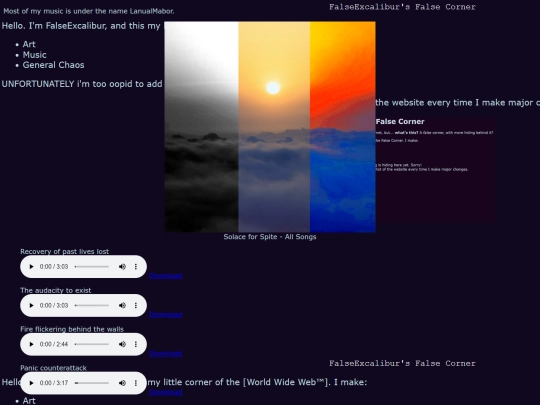Download Fire flickering behind the walls
540x405 pixels.
[166, 354]
